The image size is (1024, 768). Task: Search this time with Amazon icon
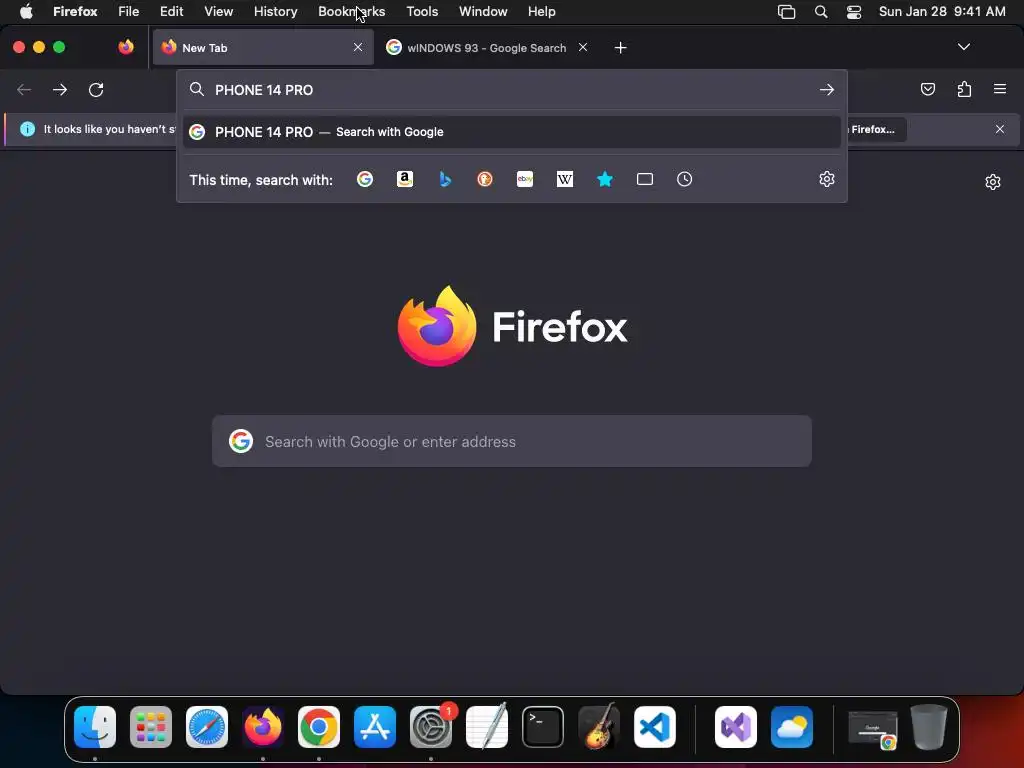pyautogui.click(x=405, y=179)
